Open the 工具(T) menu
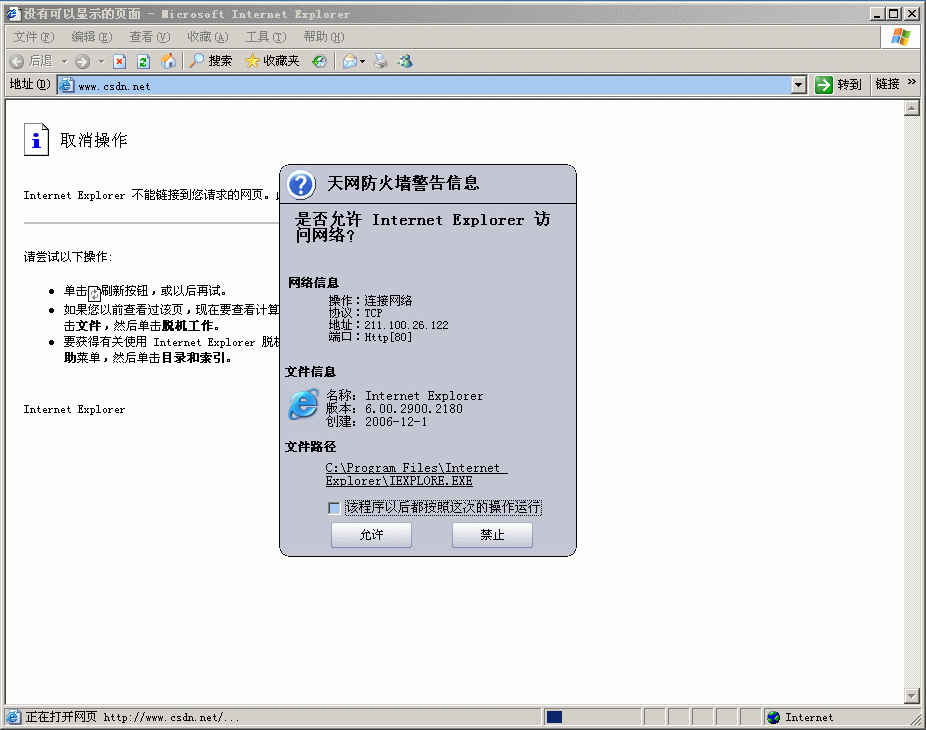 pyautogui.click(x=266, y=37)
